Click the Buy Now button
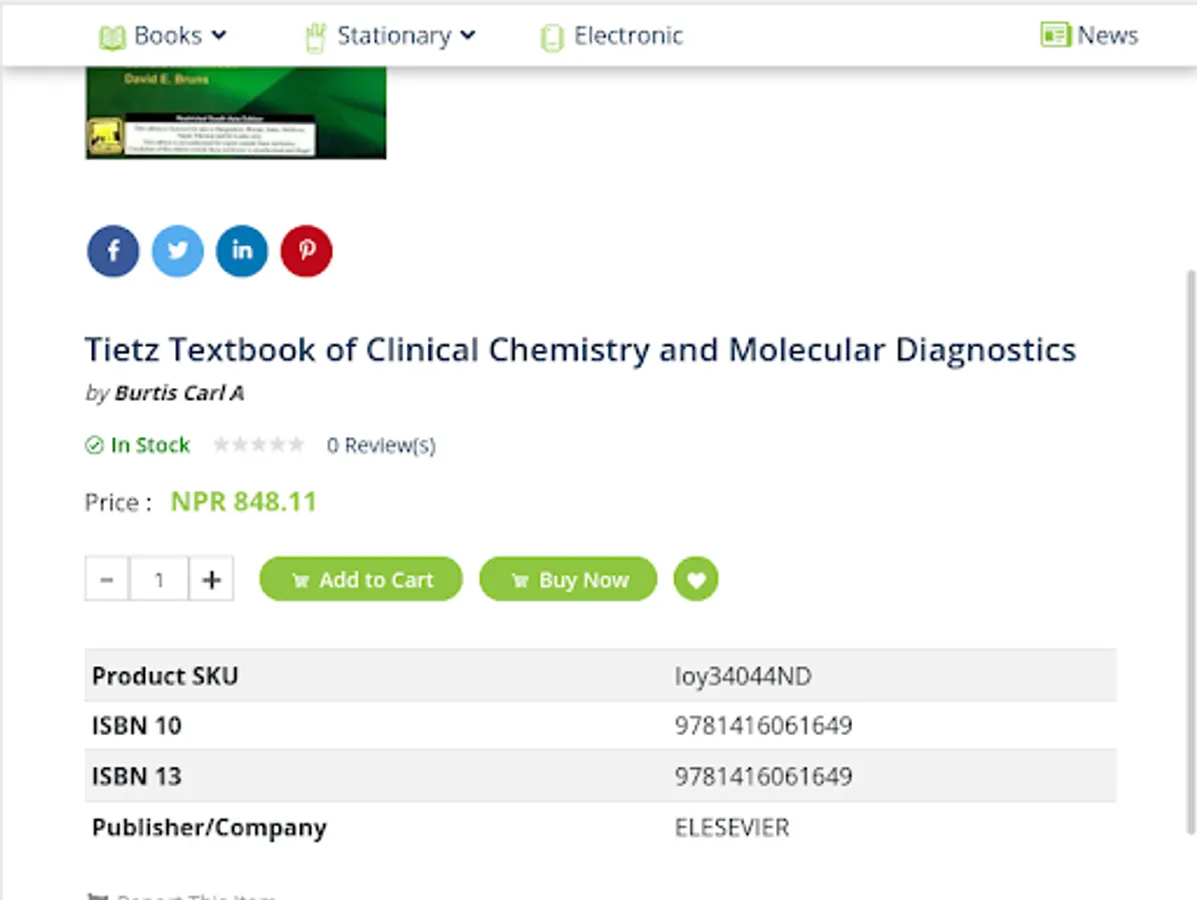This screenshot has width=1197, height=900. point(568,579)
